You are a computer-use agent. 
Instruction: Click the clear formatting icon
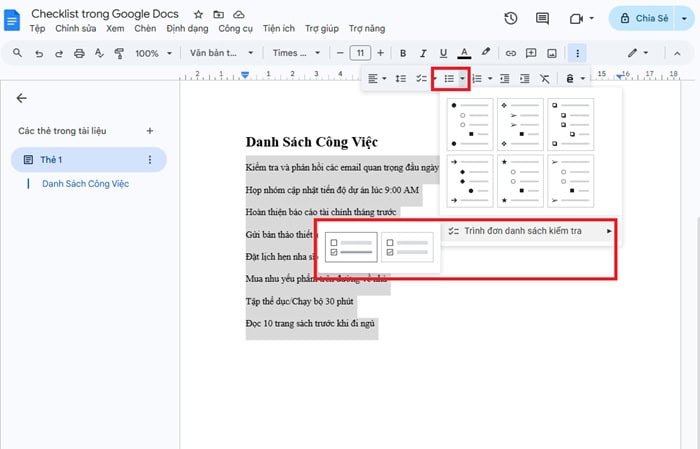[544, 78]
